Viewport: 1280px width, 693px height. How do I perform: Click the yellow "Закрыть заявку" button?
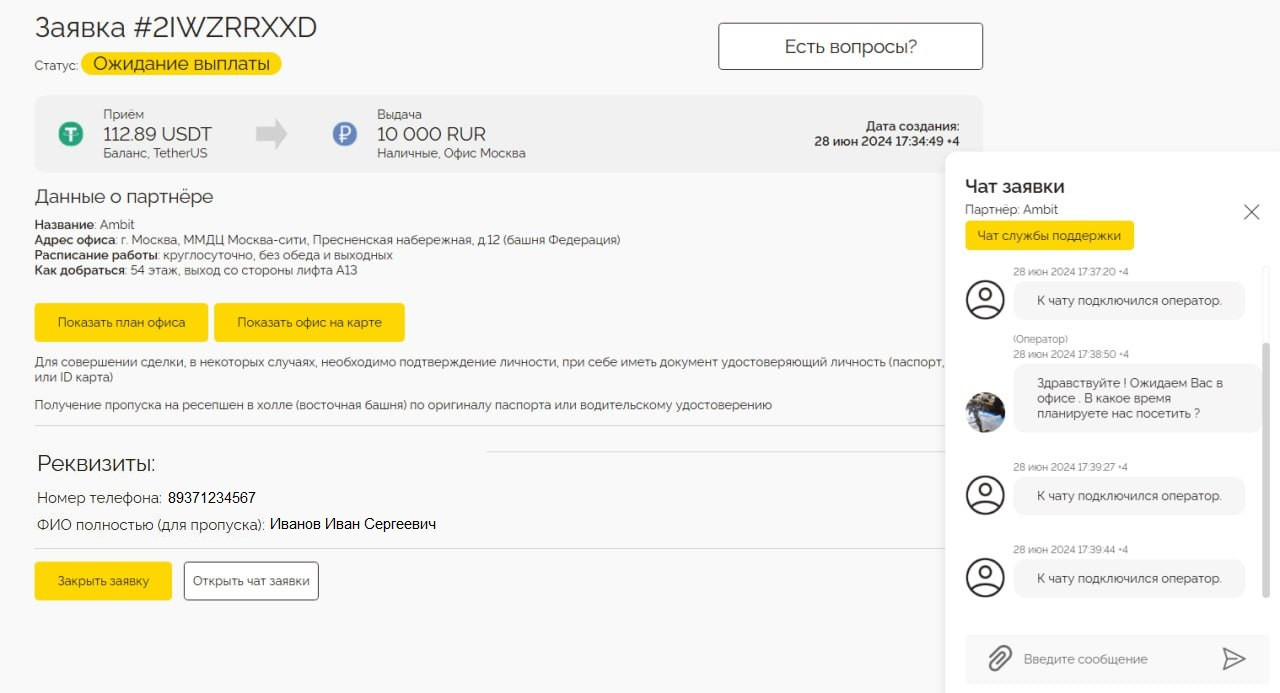tap(103, 581)
